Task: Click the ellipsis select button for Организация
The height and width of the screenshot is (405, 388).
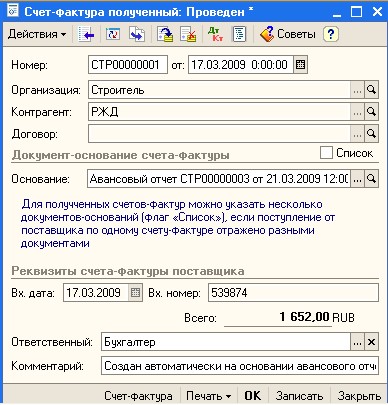Action: pyautogui.click(x=357, y=90)
